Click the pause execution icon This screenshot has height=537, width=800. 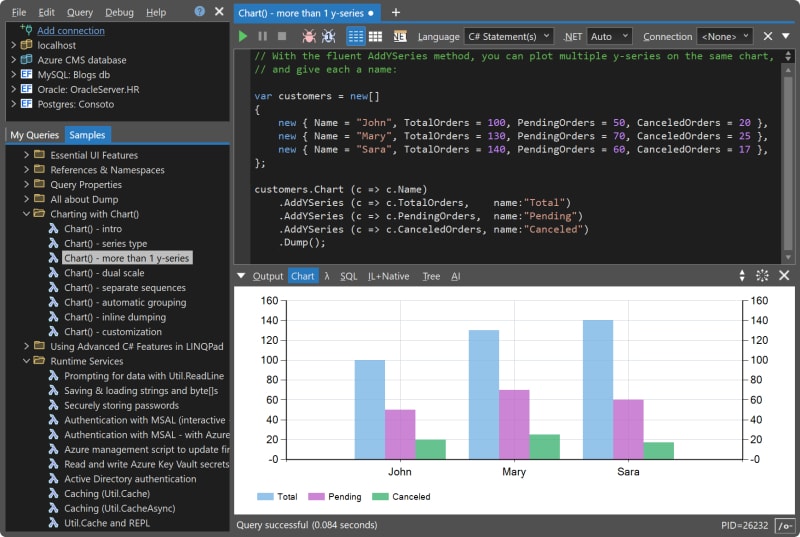click(x=263, y=36)
